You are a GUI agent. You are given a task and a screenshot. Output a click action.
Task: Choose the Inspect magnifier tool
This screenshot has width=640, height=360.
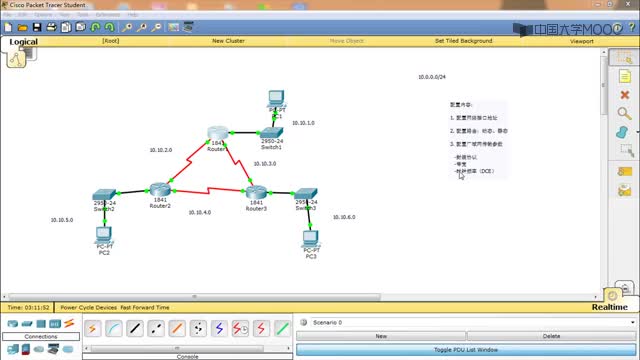pos(624,113)
